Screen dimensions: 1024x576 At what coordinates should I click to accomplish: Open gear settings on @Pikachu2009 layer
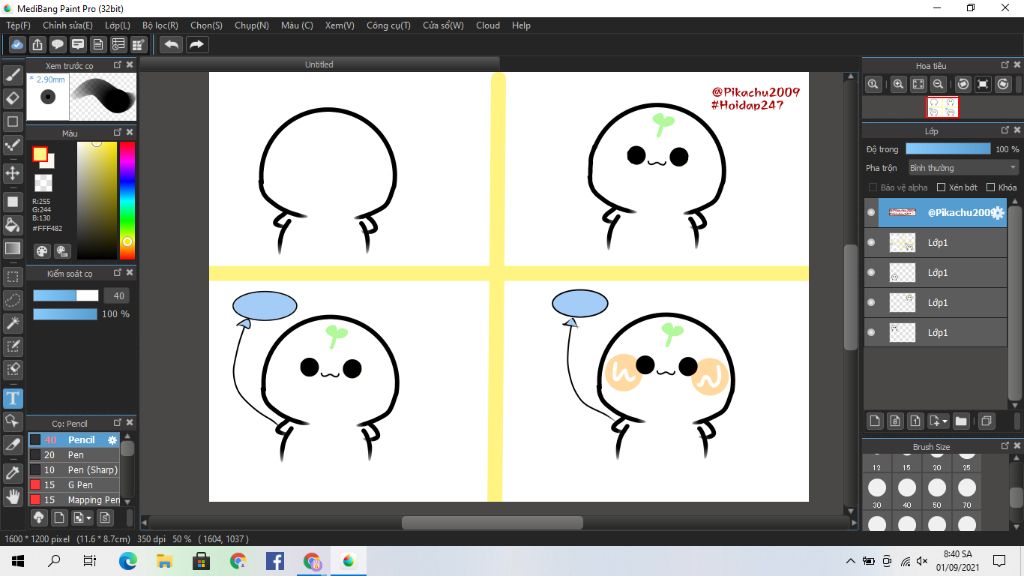click(999, 213)
